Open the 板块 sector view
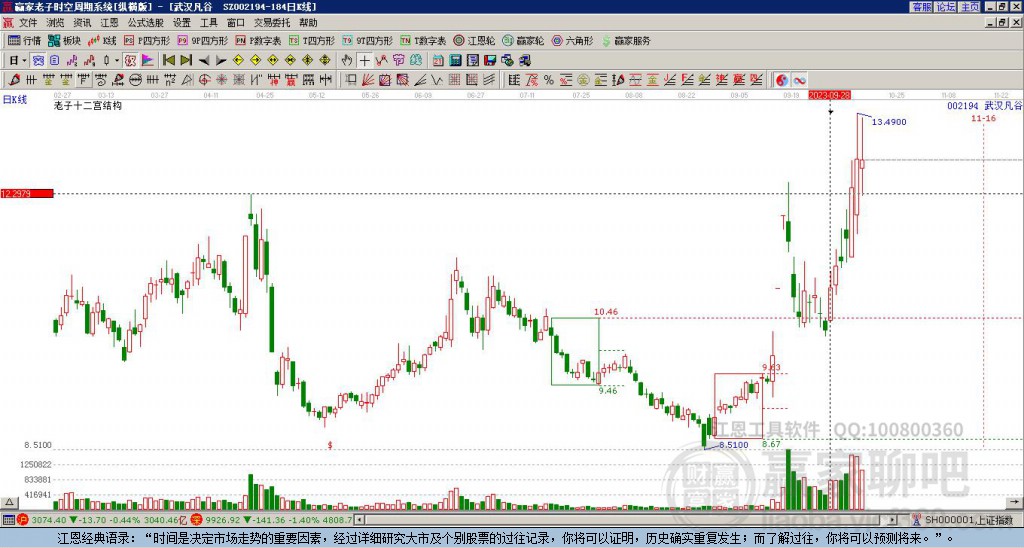This screenshot has height=548, width=1024. click(65, 40)
